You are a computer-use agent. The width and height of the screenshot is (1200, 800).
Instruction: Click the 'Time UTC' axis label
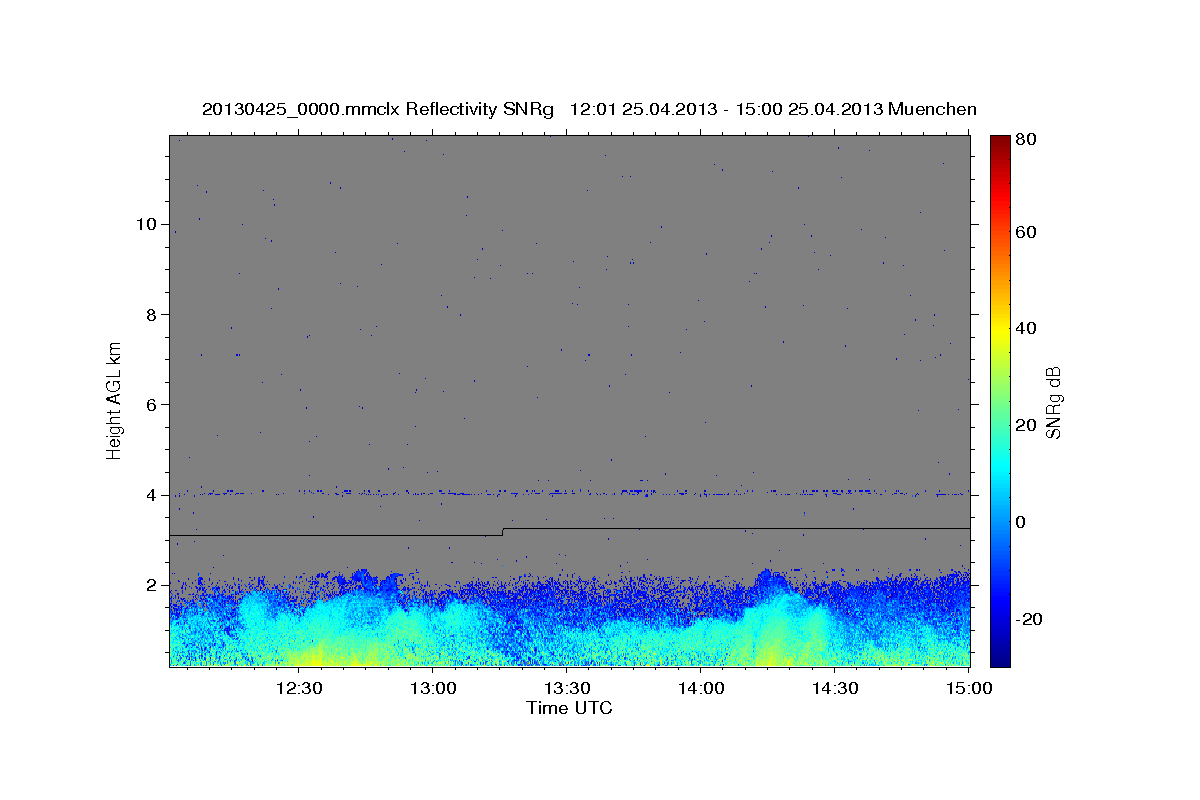[x=569, y=708]
